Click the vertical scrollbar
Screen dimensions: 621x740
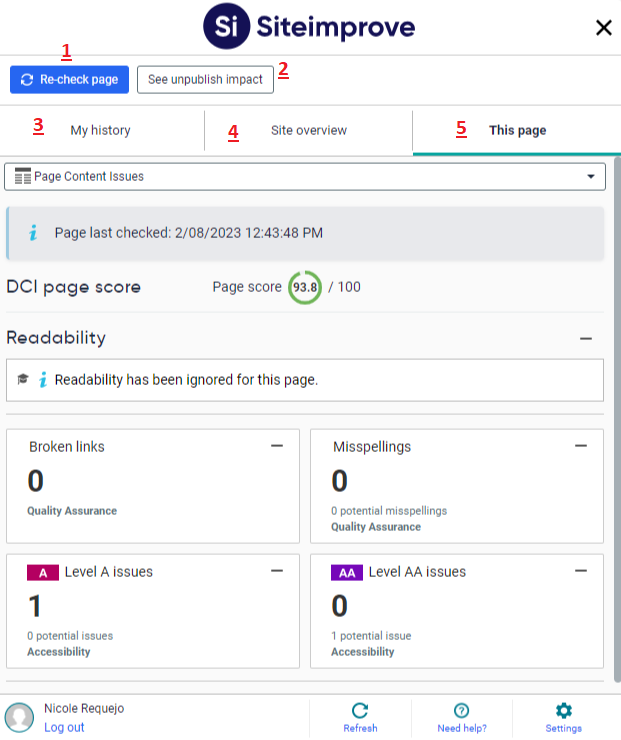(x=617, y=420)
